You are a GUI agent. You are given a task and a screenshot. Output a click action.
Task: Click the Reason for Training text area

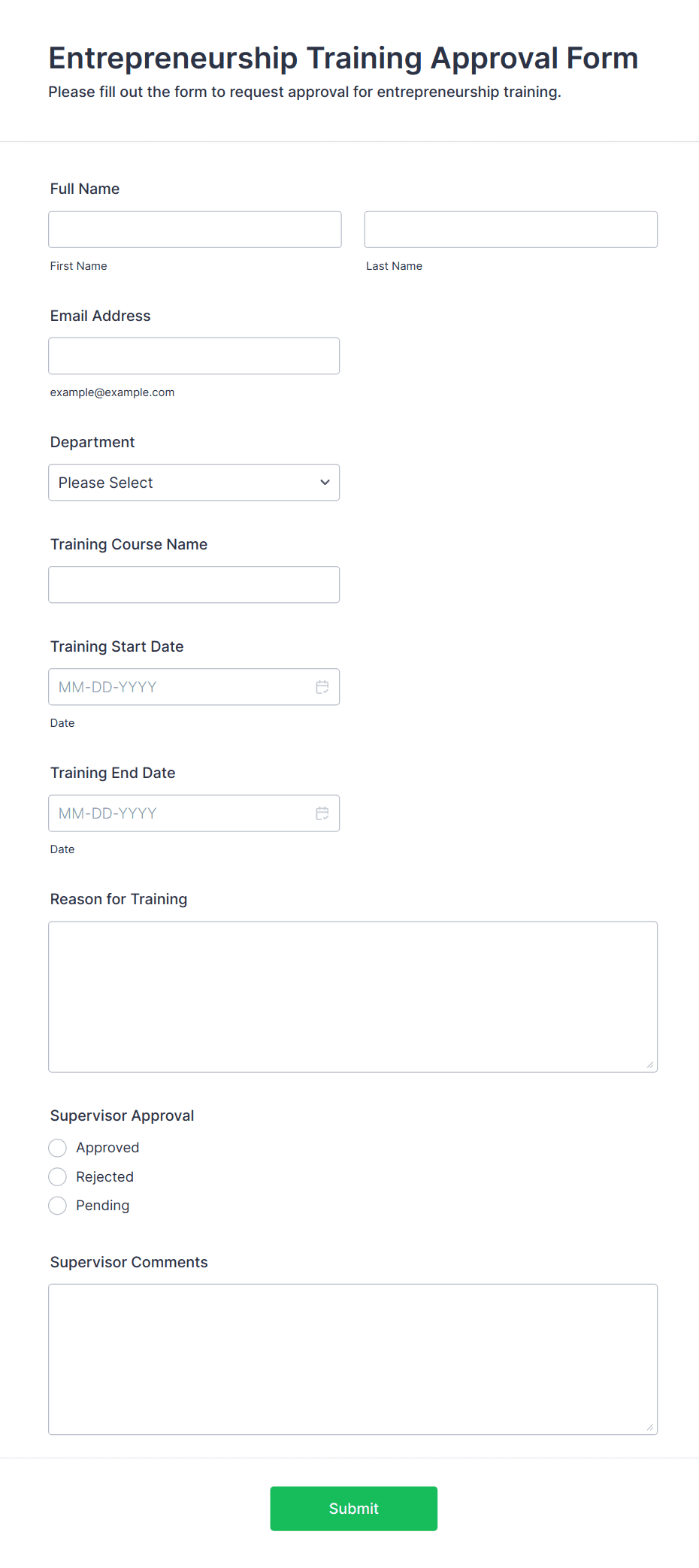point(353,997)
